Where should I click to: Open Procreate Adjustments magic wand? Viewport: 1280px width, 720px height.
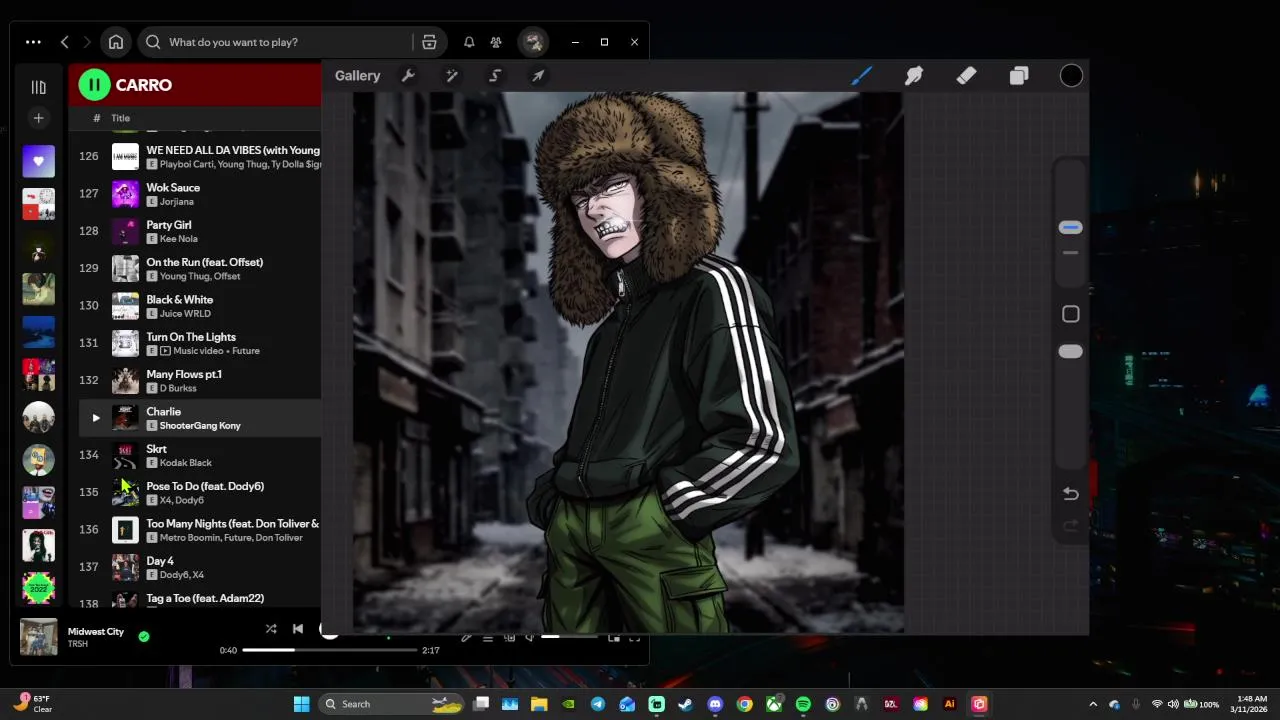(452, 76)
